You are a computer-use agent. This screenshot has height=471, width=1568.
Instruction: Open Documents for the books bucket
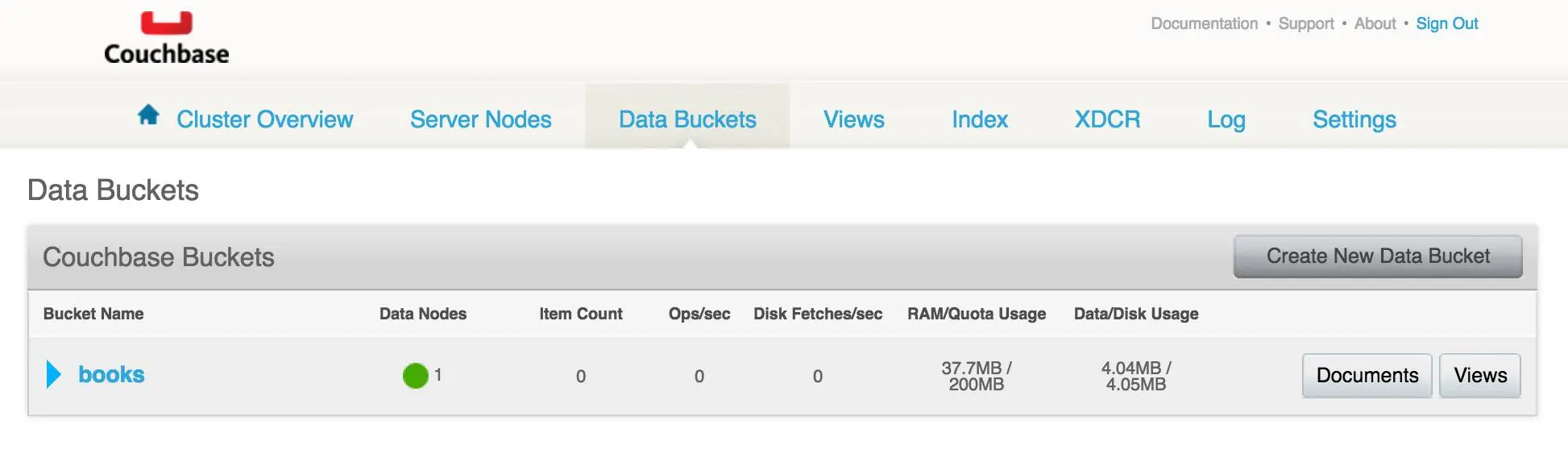tap(1367, 376)
